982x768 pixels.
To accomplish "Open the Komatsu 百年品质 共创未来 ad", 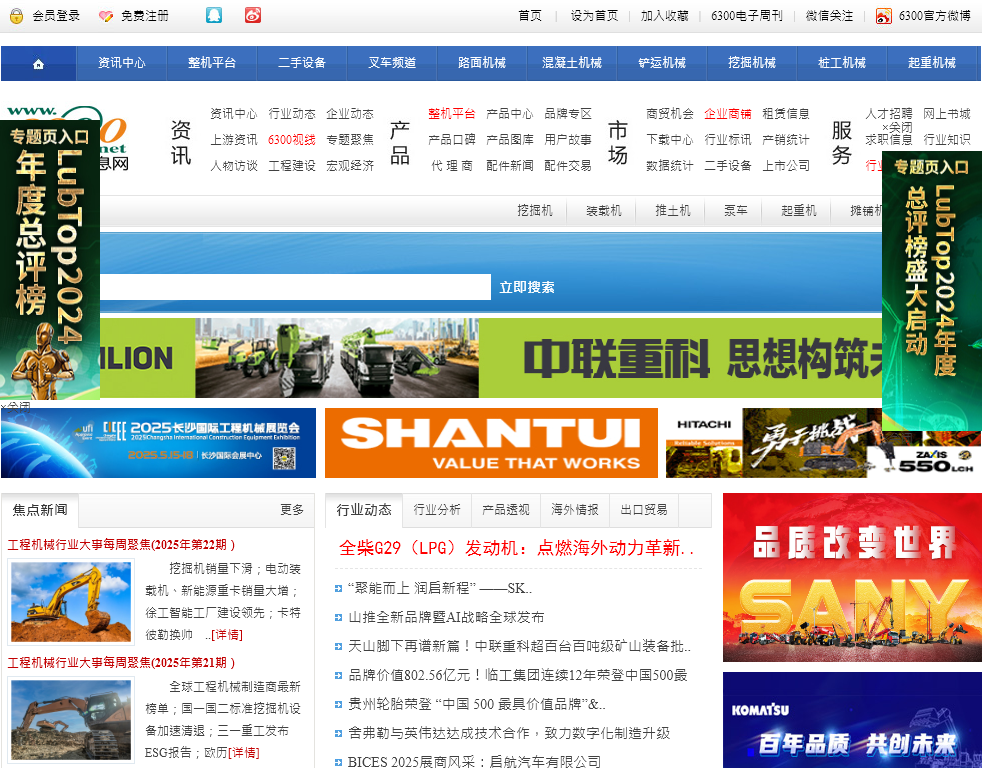I will click(852, 720).
